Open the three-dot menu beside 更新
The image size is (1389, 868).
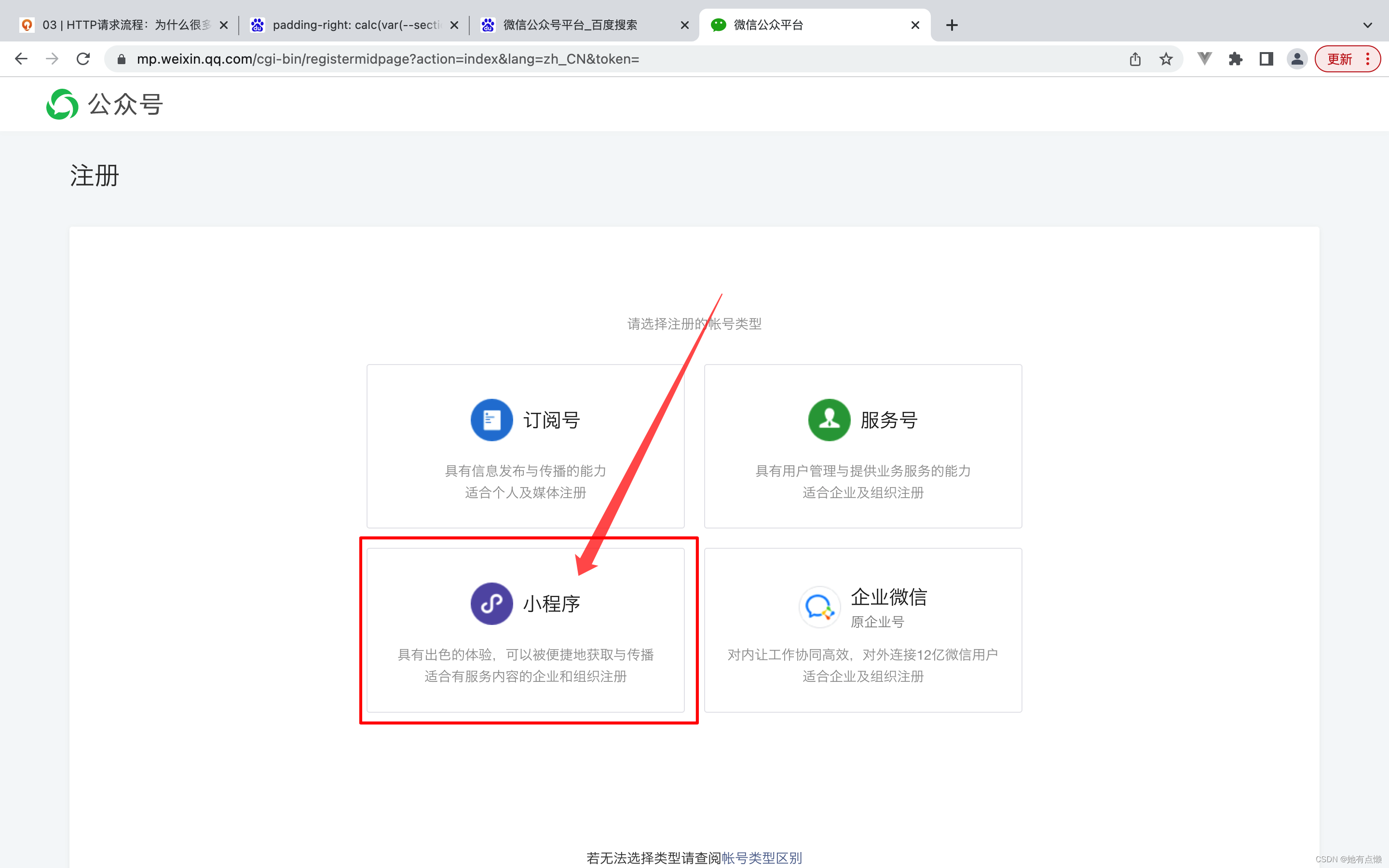pos(1368,59)
